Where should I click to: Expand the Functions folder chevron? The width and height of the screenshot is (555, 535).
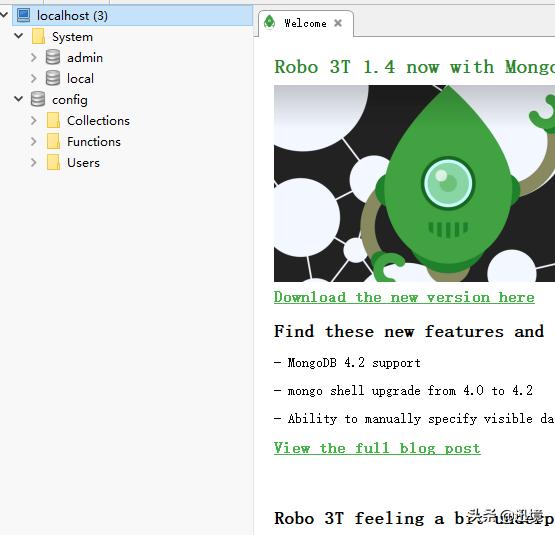(x=34, y=142)
